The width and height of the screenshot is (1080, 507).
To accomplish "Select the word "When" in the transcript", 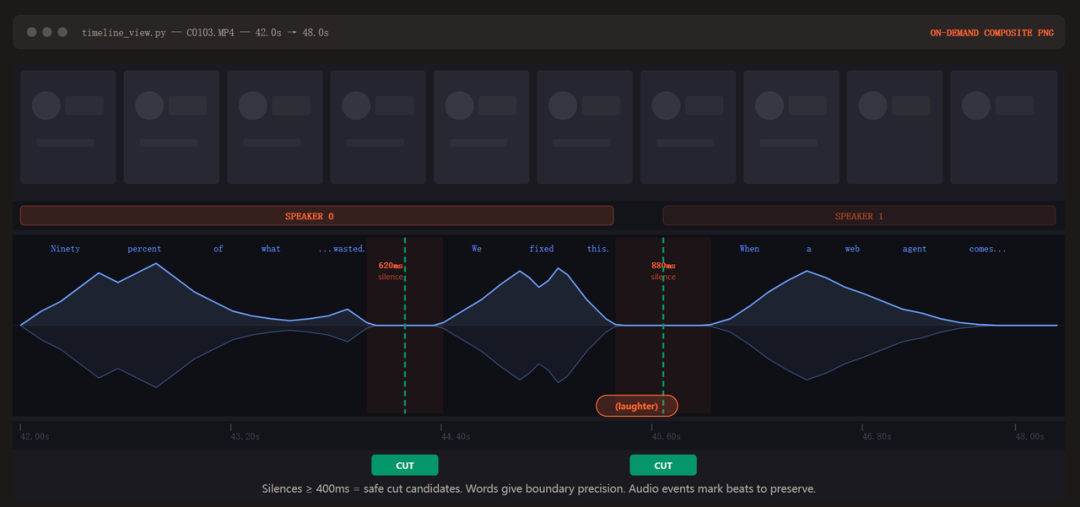I will pos(749,249).
